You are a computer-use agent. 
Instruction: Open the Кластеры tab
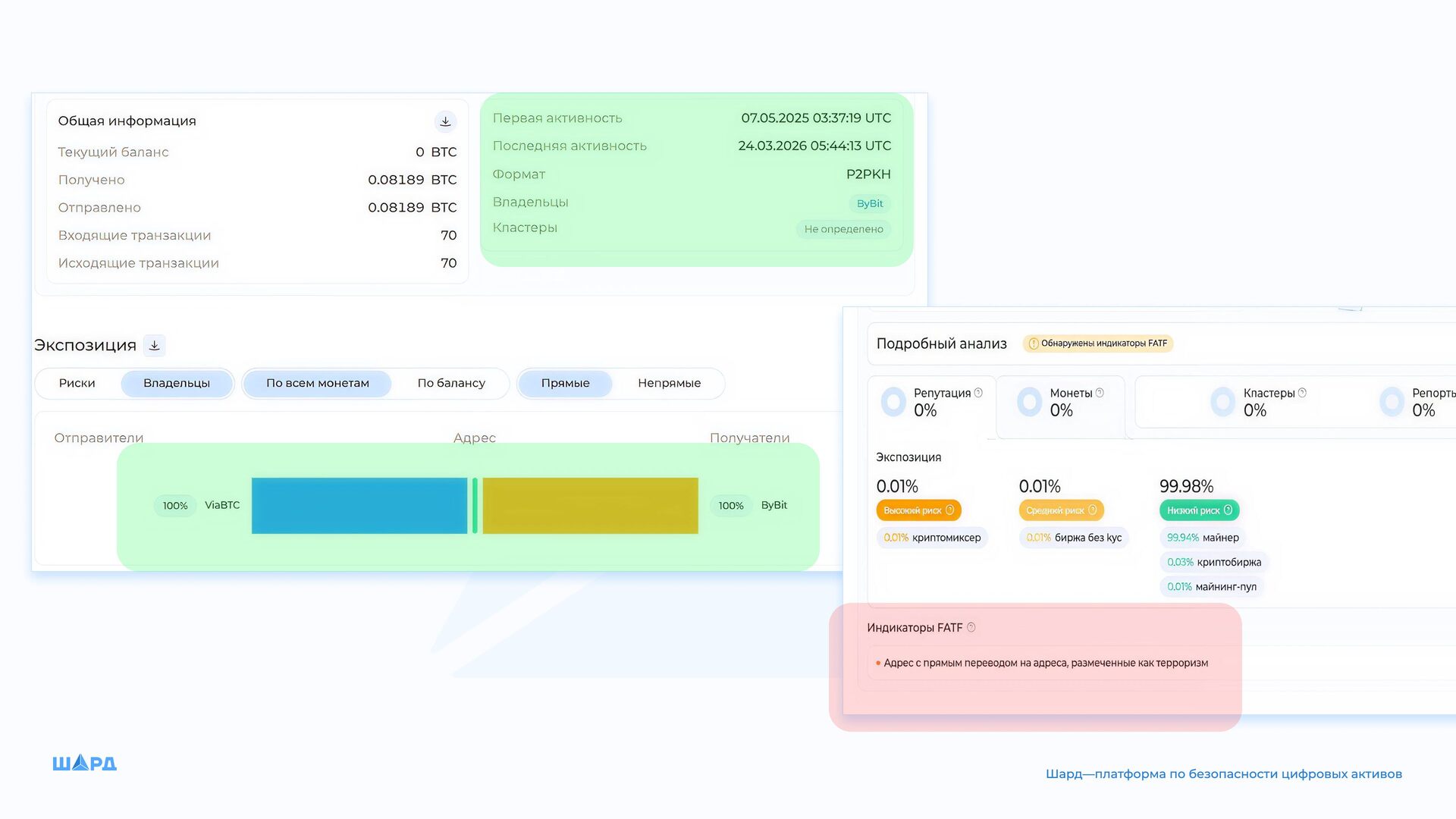point(1259,402)
